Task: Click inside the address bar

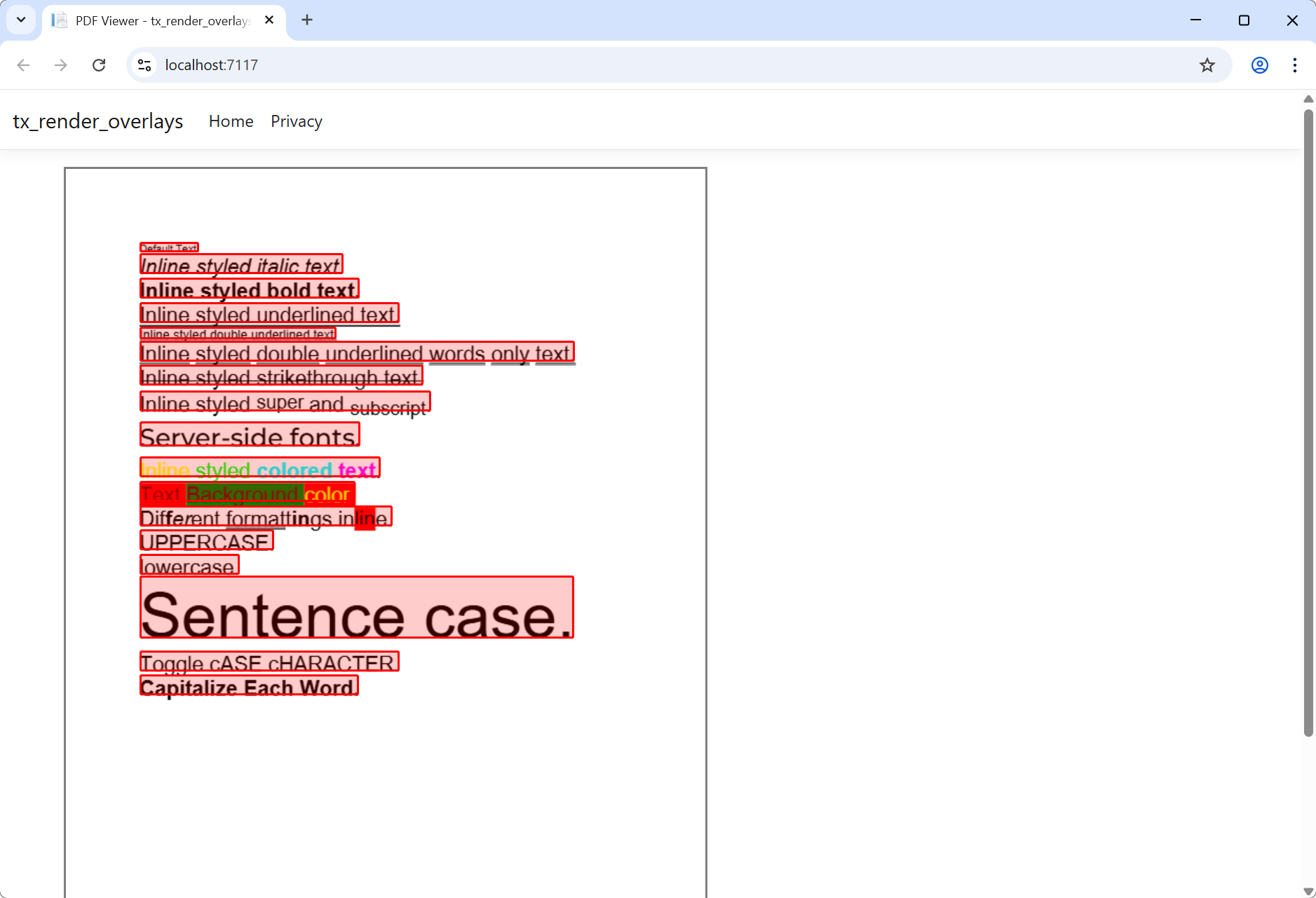Action: click(421, 64)
